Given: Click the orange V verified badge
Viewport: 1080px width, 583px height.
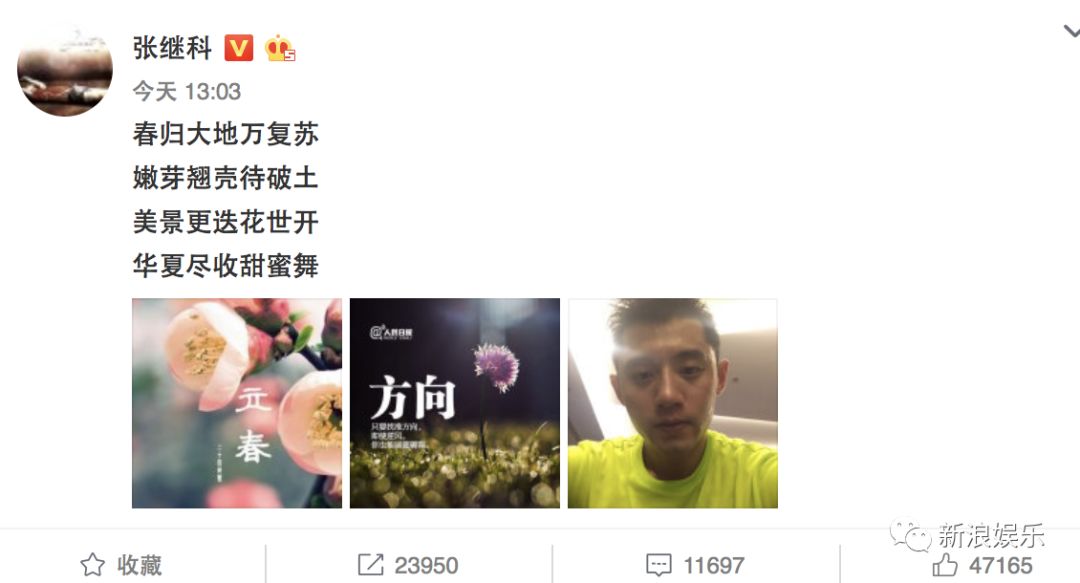Looking at the screenshot, I should pyautogui.click(x=239, y=48).
